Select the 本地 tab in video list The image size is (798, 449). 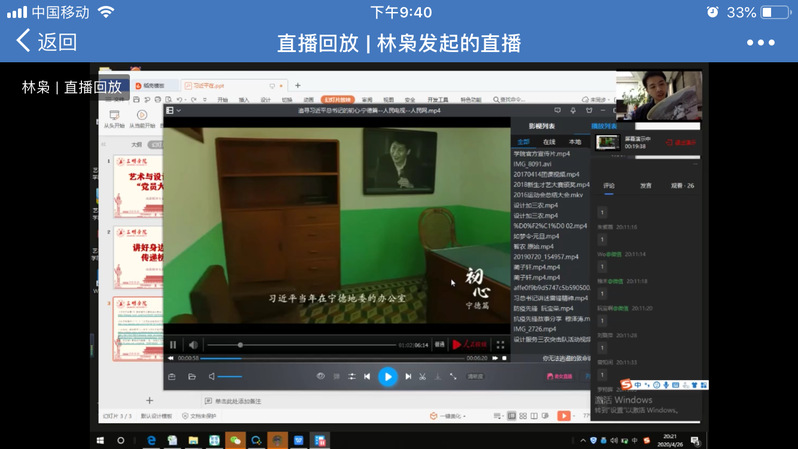(575, 142)
